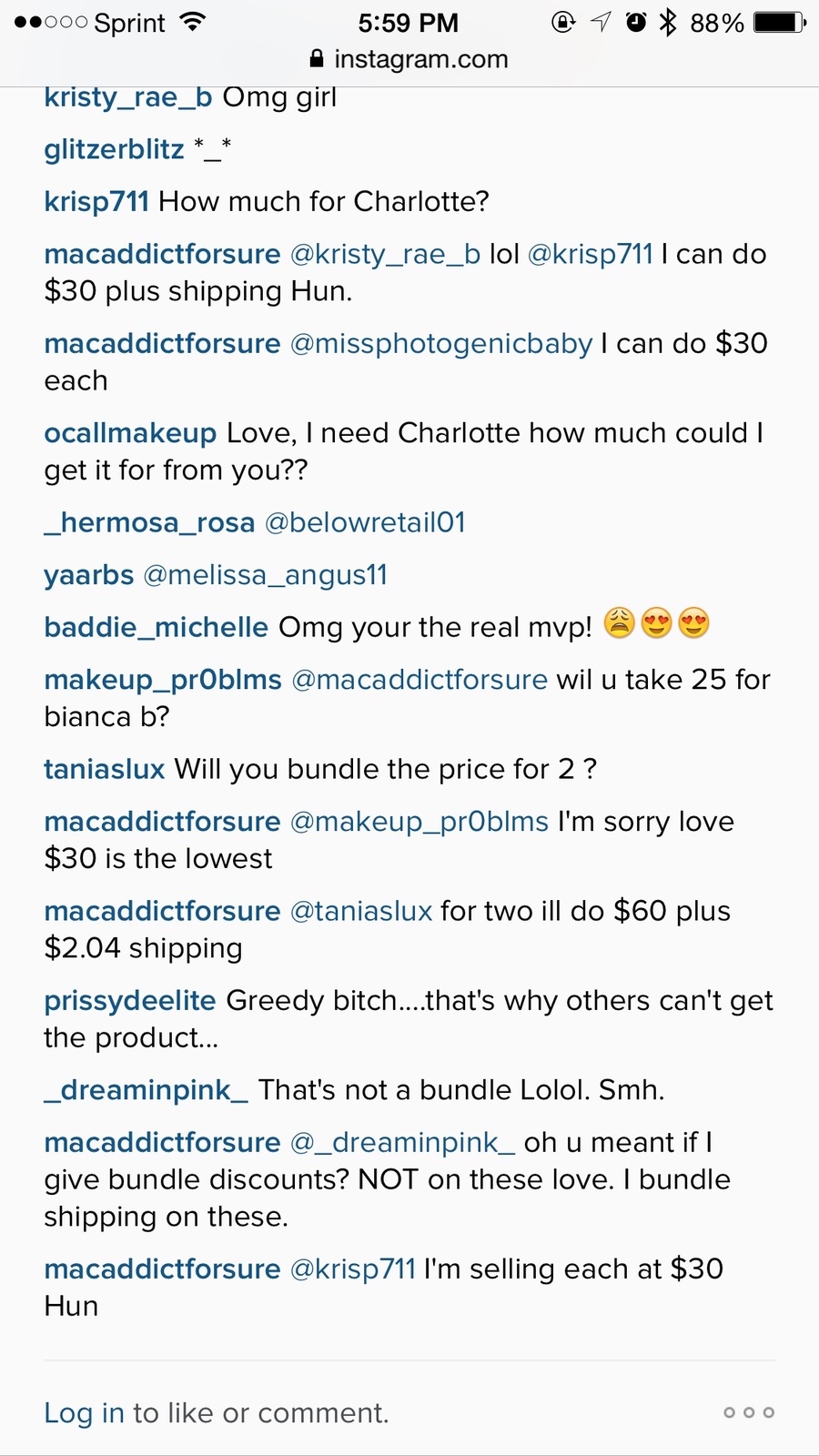
Task: Open _dreaminpink_ username link
Action: [x=147, y=1090]
